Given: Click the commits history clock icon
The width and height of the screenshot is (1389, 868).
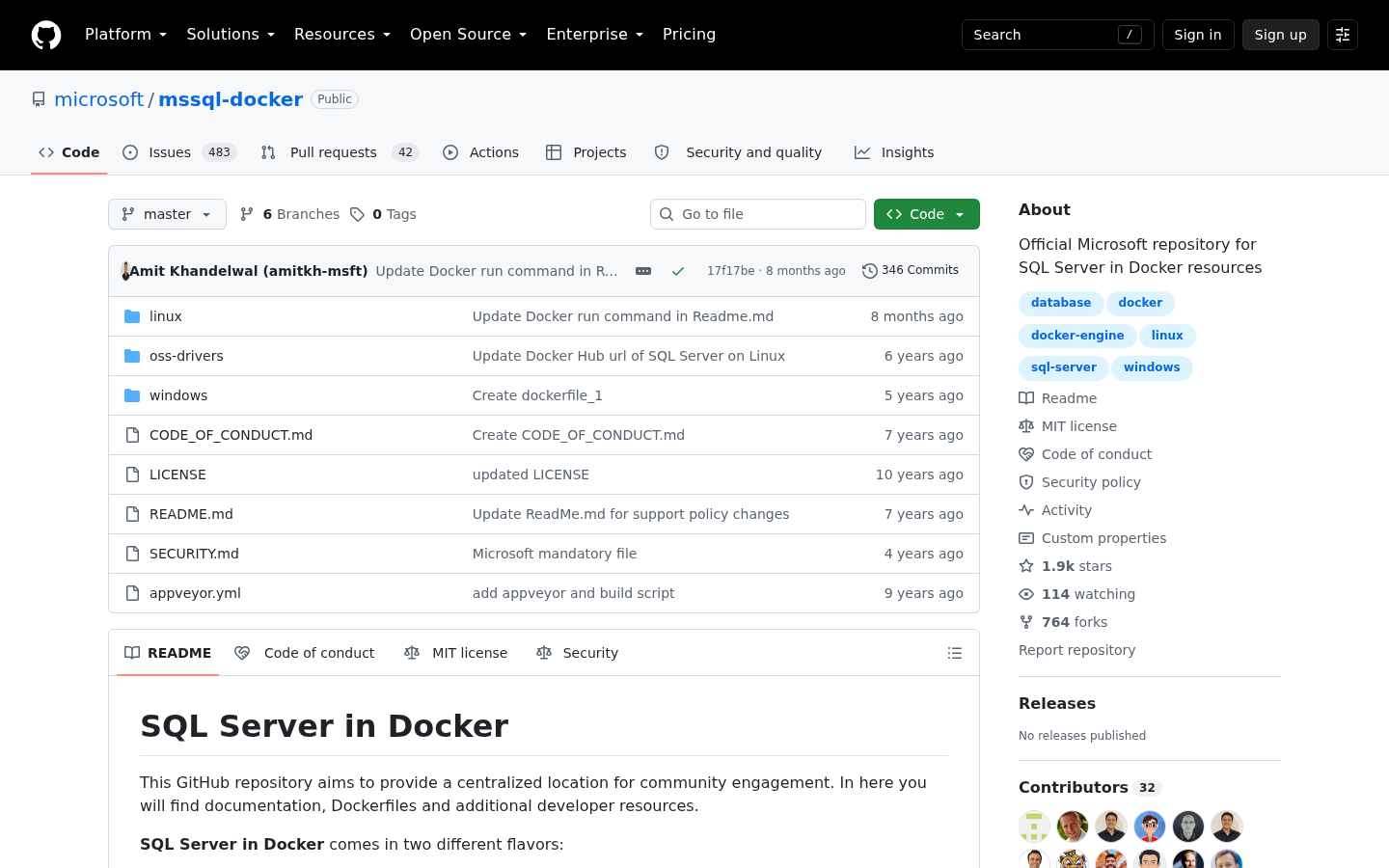Looking at the screenshot, I should point(870,271).
